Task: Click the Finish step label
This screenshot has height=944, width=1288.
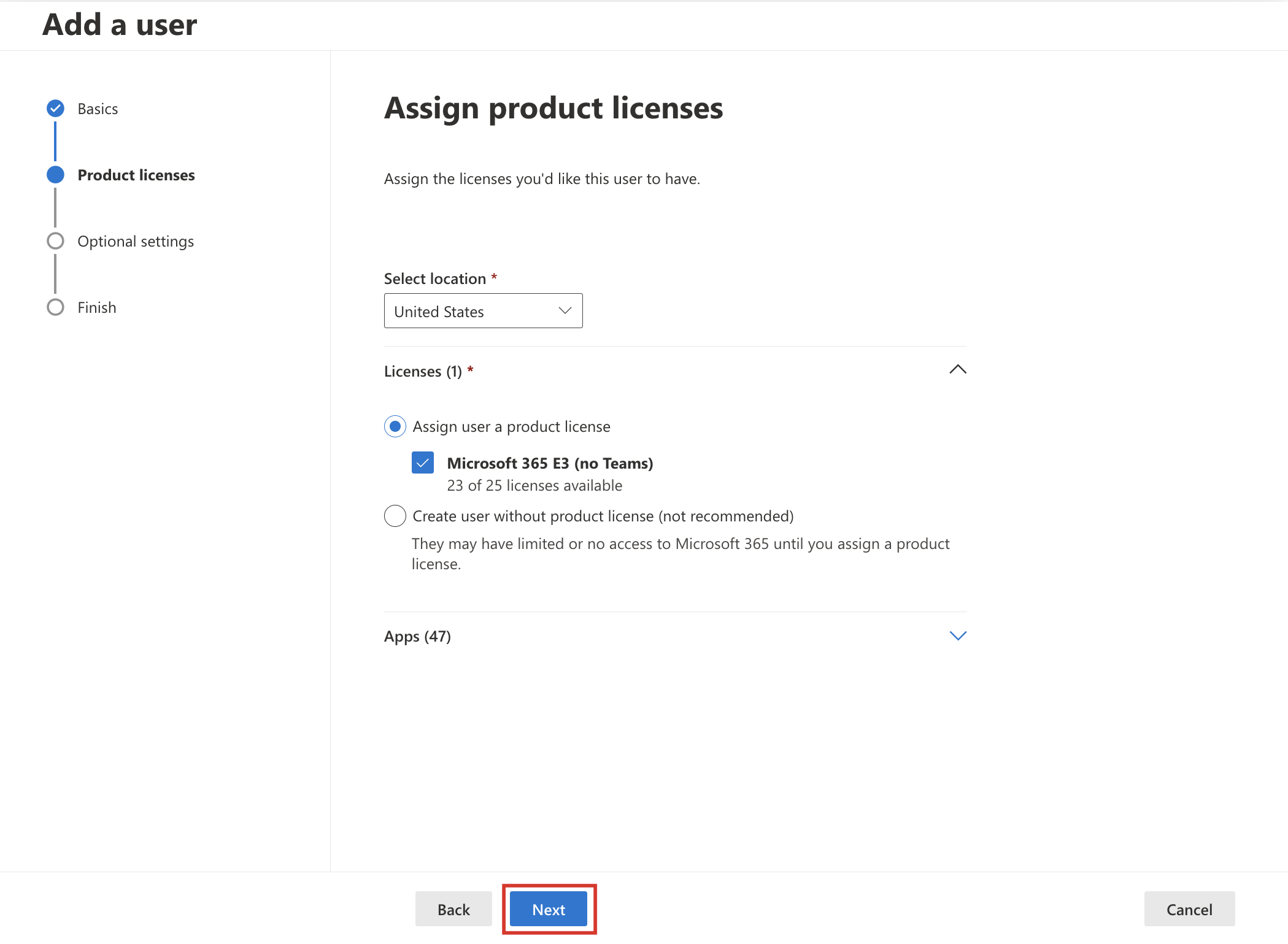Action: 96,307
